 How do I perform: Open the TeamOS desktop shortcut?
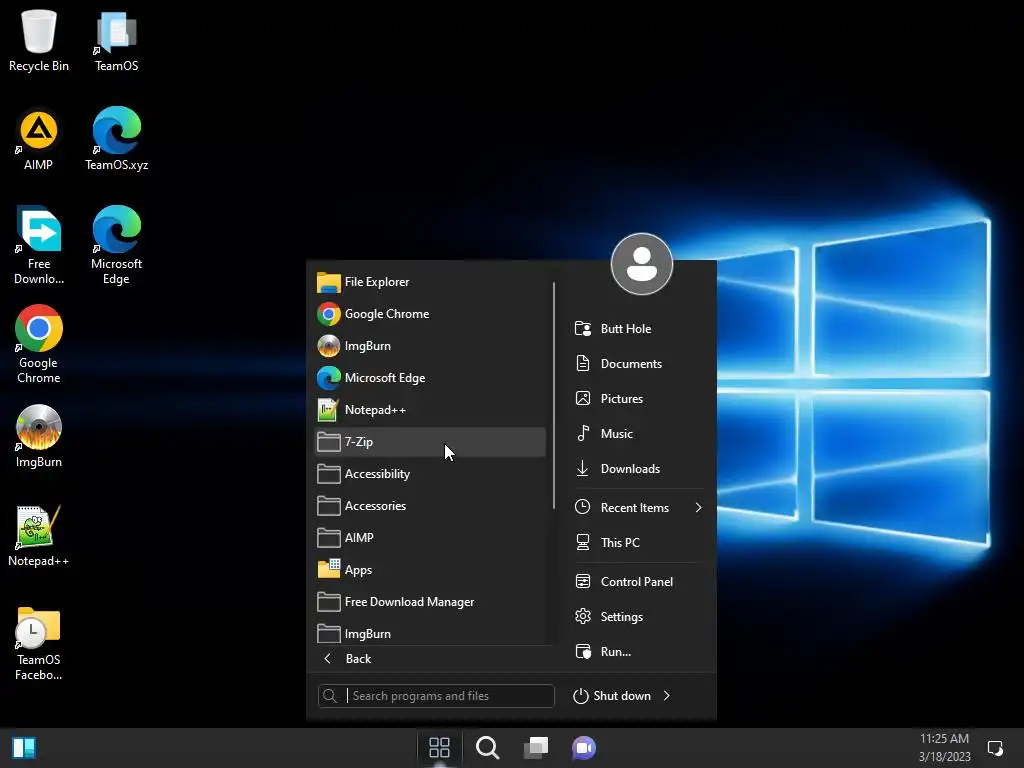tap(116, 40)
